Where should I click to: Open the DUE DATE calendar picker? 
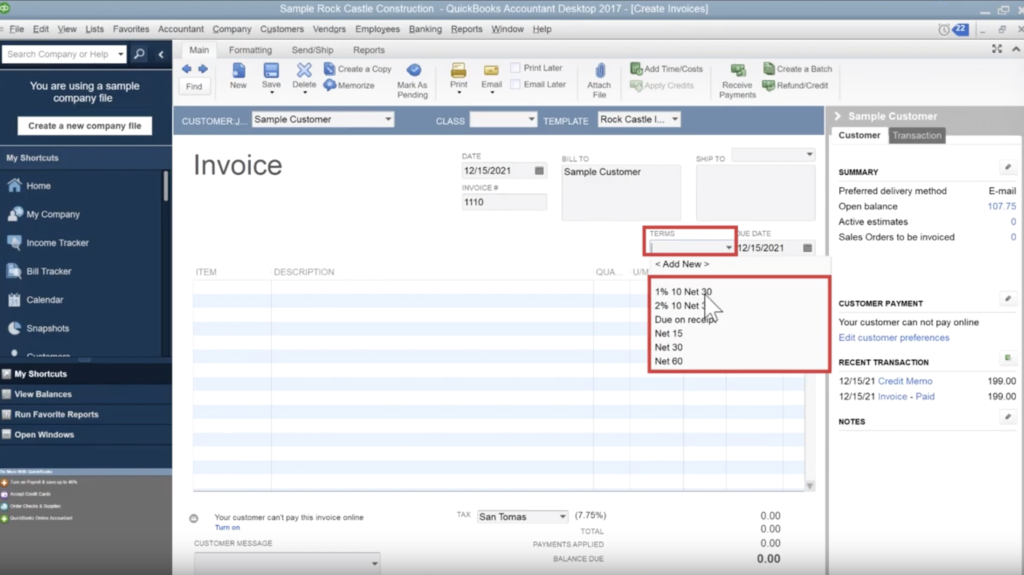coord(807,248)
